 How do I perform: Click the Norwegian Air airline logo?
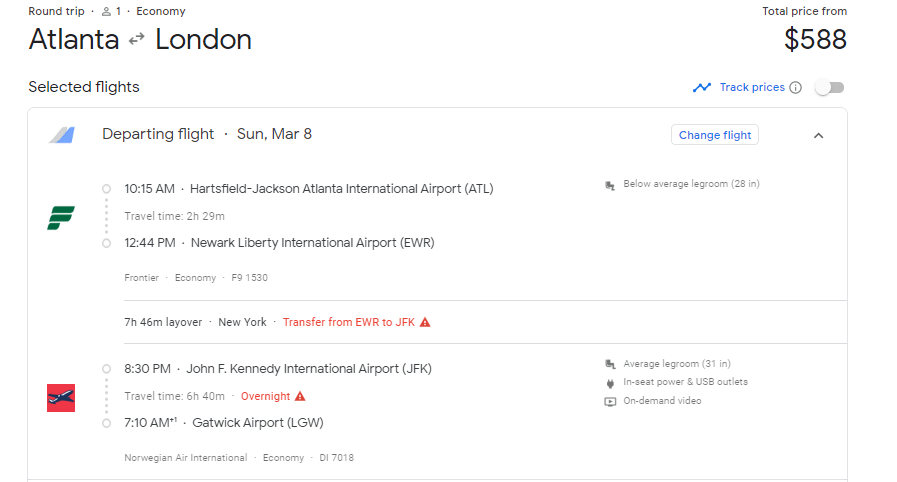point(61,397)
